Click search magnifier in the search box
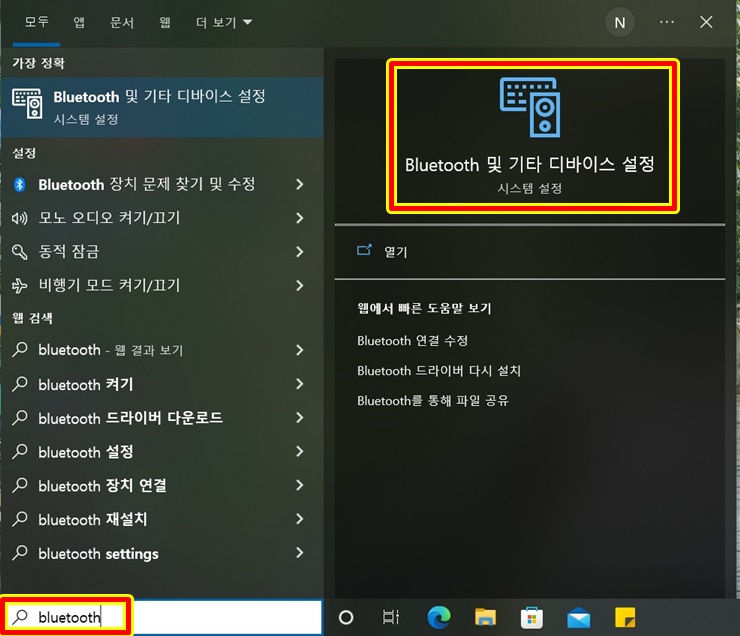 (x=20, y=617)
